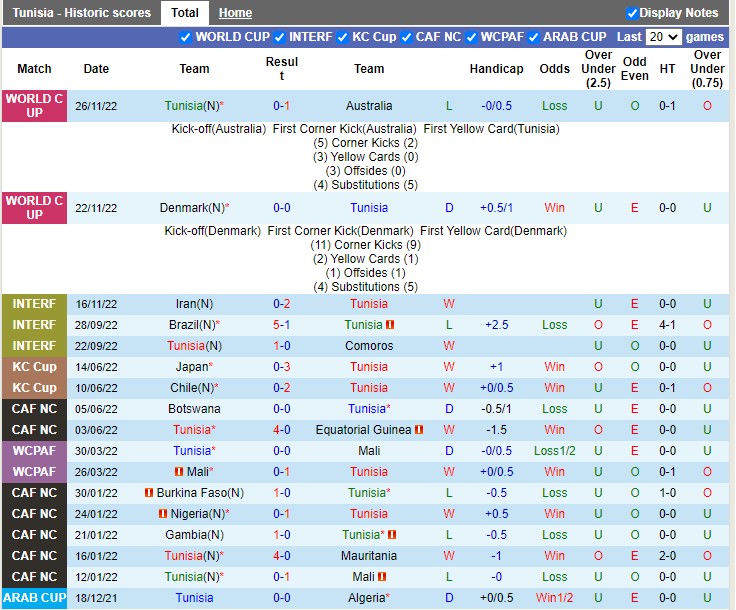Viewport: 736px width, 610px height.
Task: Click the Handicap column header
Action: (497, 69)
